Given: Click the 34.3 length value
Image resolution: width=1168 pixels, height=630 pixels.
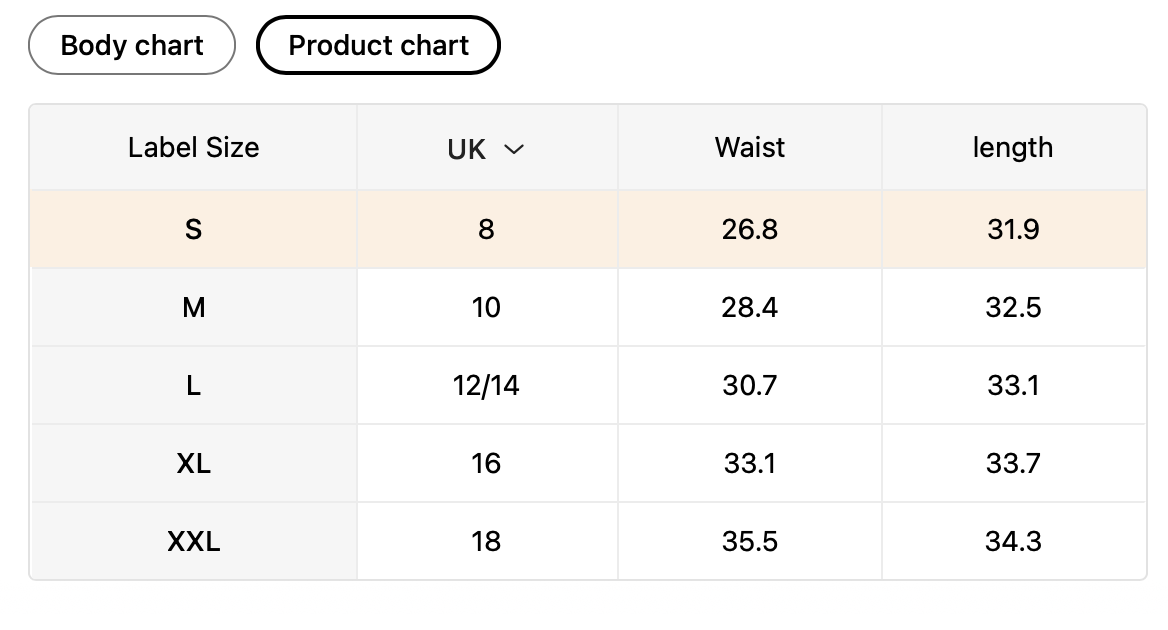Looking at the screenshot, I should 1013,542.
